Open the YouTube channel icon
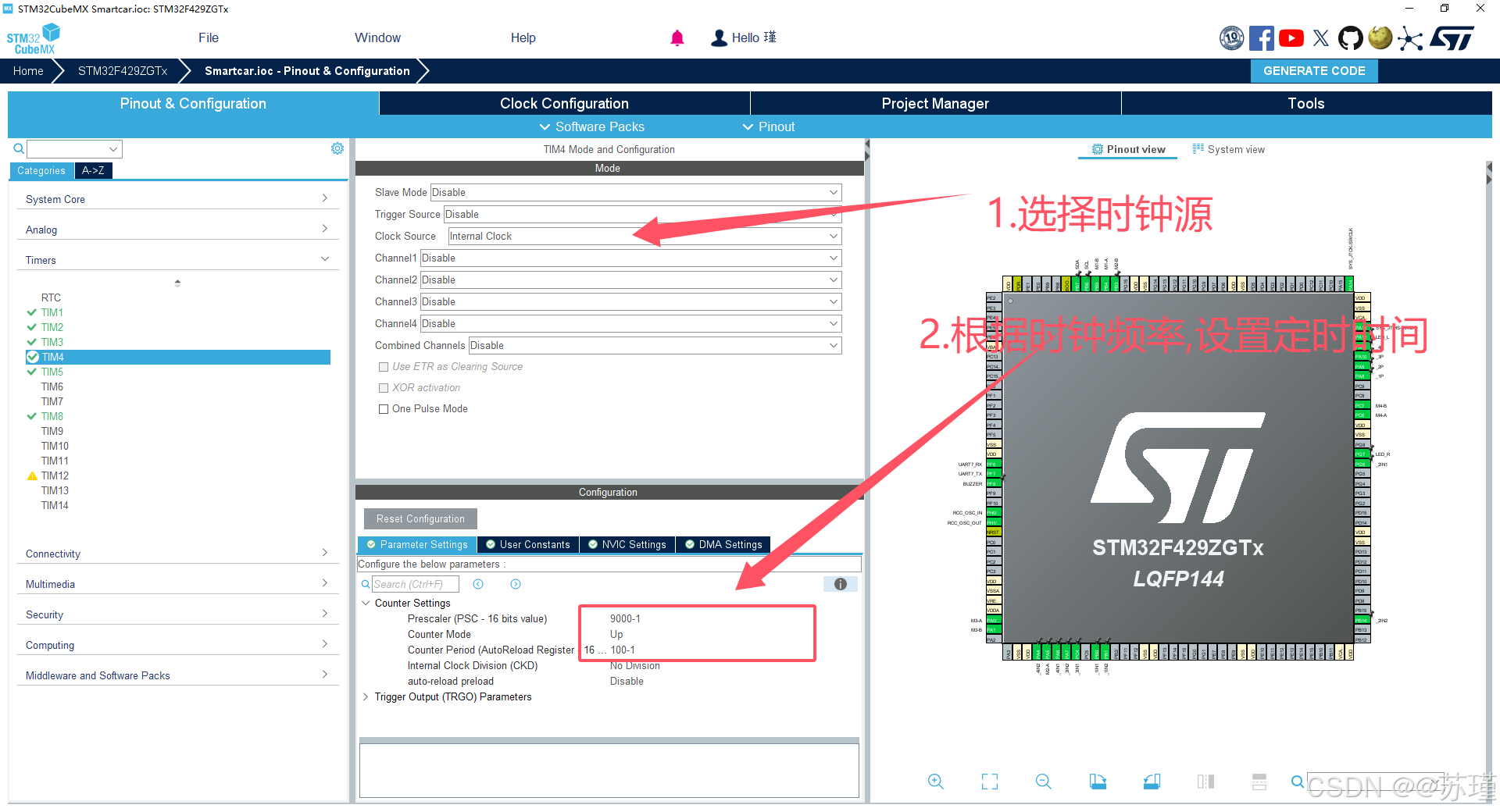Screen dimensions: 1500x812 pos(1291,37)
